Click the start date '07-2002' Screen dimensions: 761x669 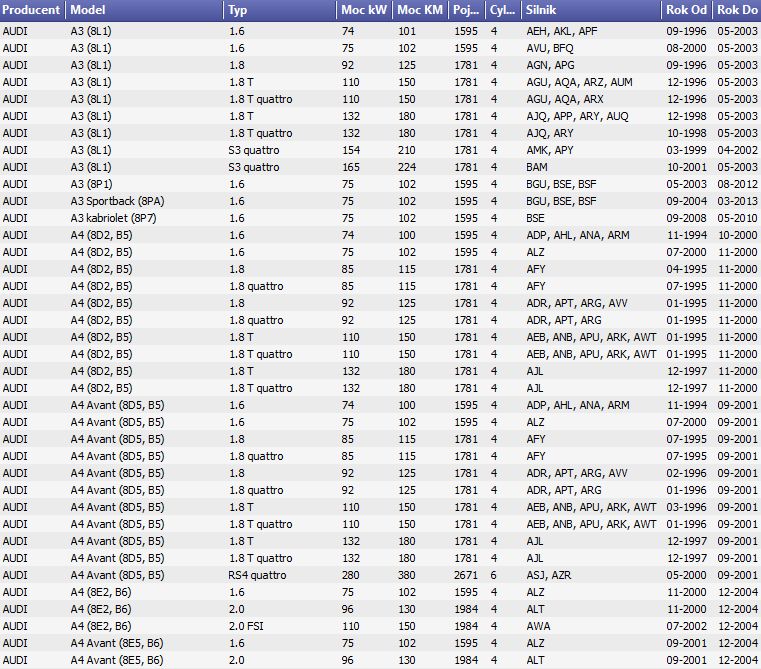(686, 626)
